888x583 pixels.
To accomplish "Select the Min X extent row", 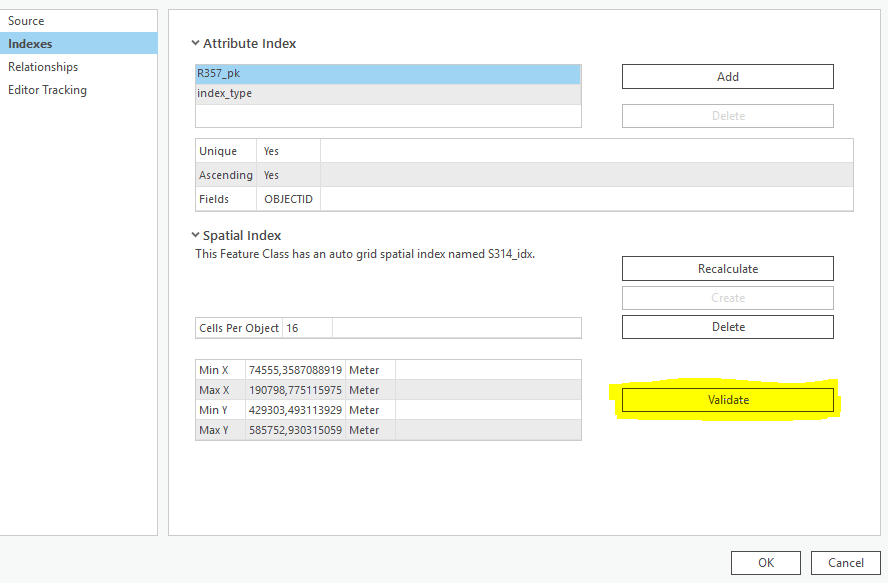I will (x=300, y=369).
